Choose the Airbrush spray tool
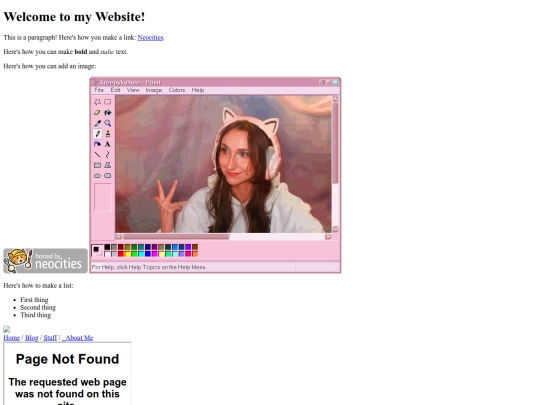 [97, 144]
